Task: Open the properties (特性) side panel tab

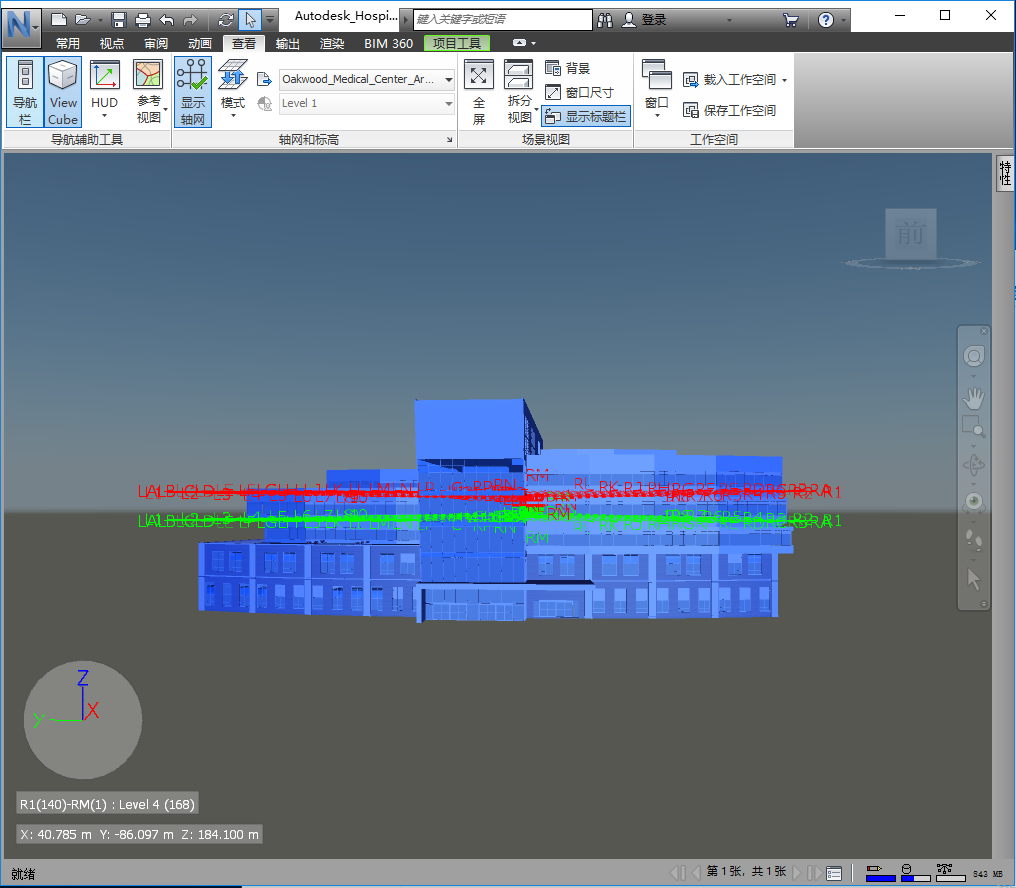Action: click(1004, 173)
